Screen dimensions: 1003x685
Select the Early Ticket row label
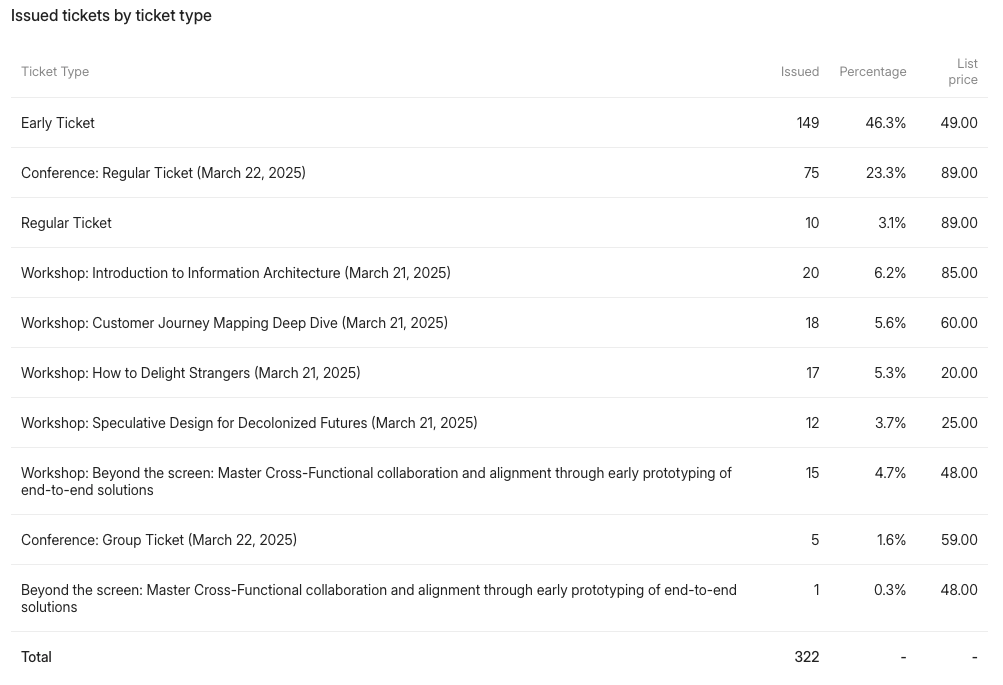tap(58, 123)
